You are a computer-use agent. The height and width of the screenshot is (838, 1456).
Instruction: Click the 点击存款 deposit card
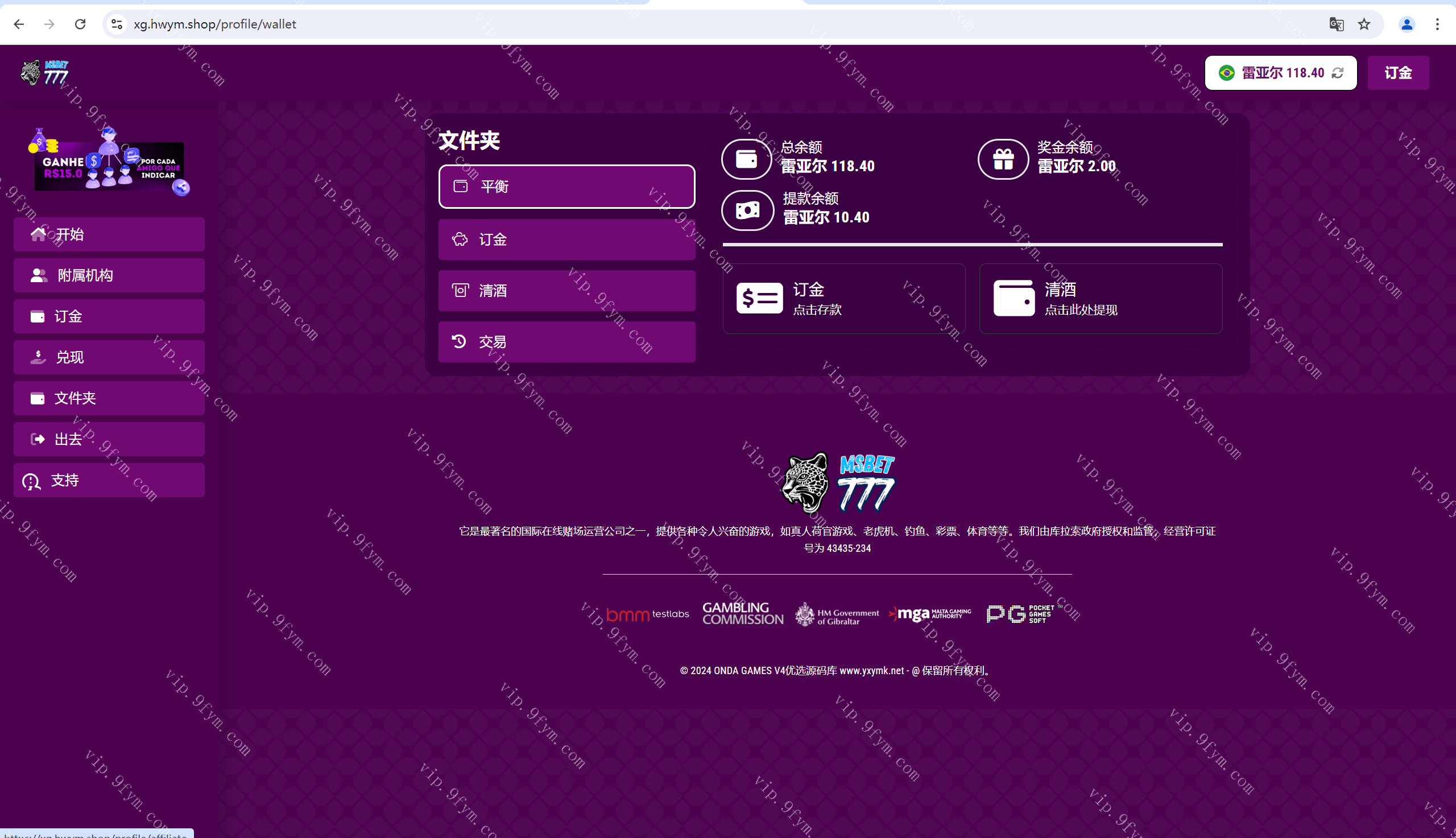click(x=843, y=299)
